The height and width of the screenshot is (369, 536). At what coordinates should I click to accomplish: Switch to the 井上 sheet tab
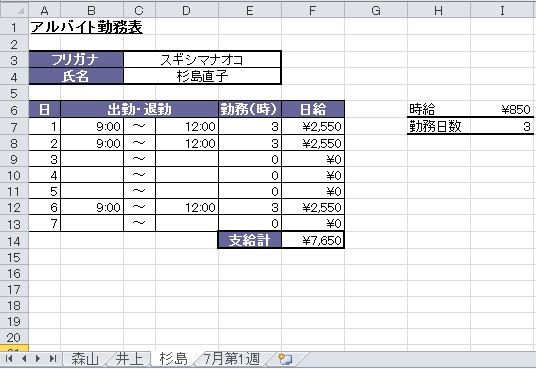(129, 359)
